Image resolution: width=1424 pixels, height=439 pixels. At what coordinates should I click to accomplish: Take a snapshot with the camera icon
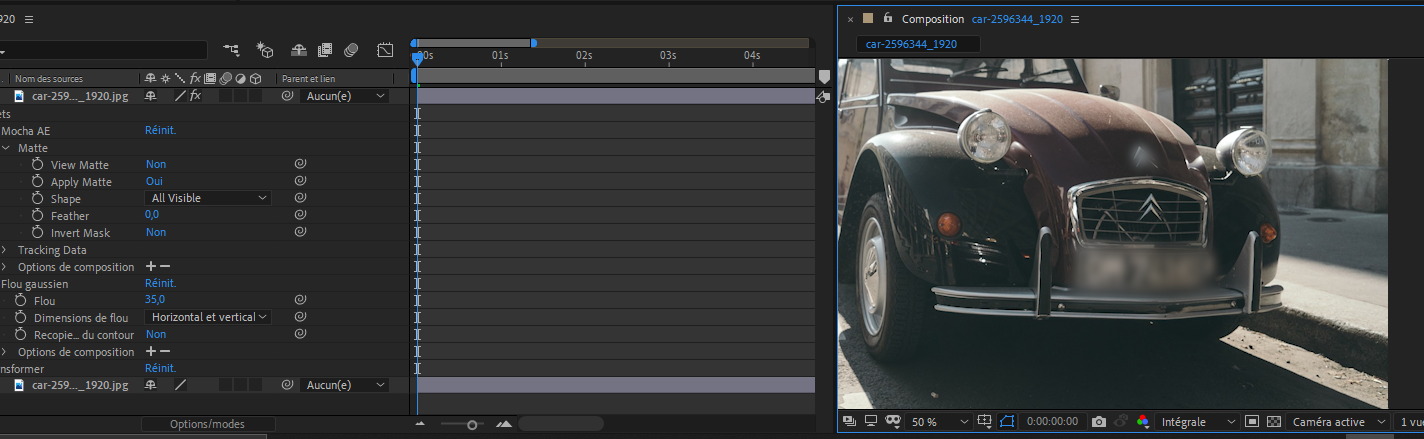[x=1099, y=422]
